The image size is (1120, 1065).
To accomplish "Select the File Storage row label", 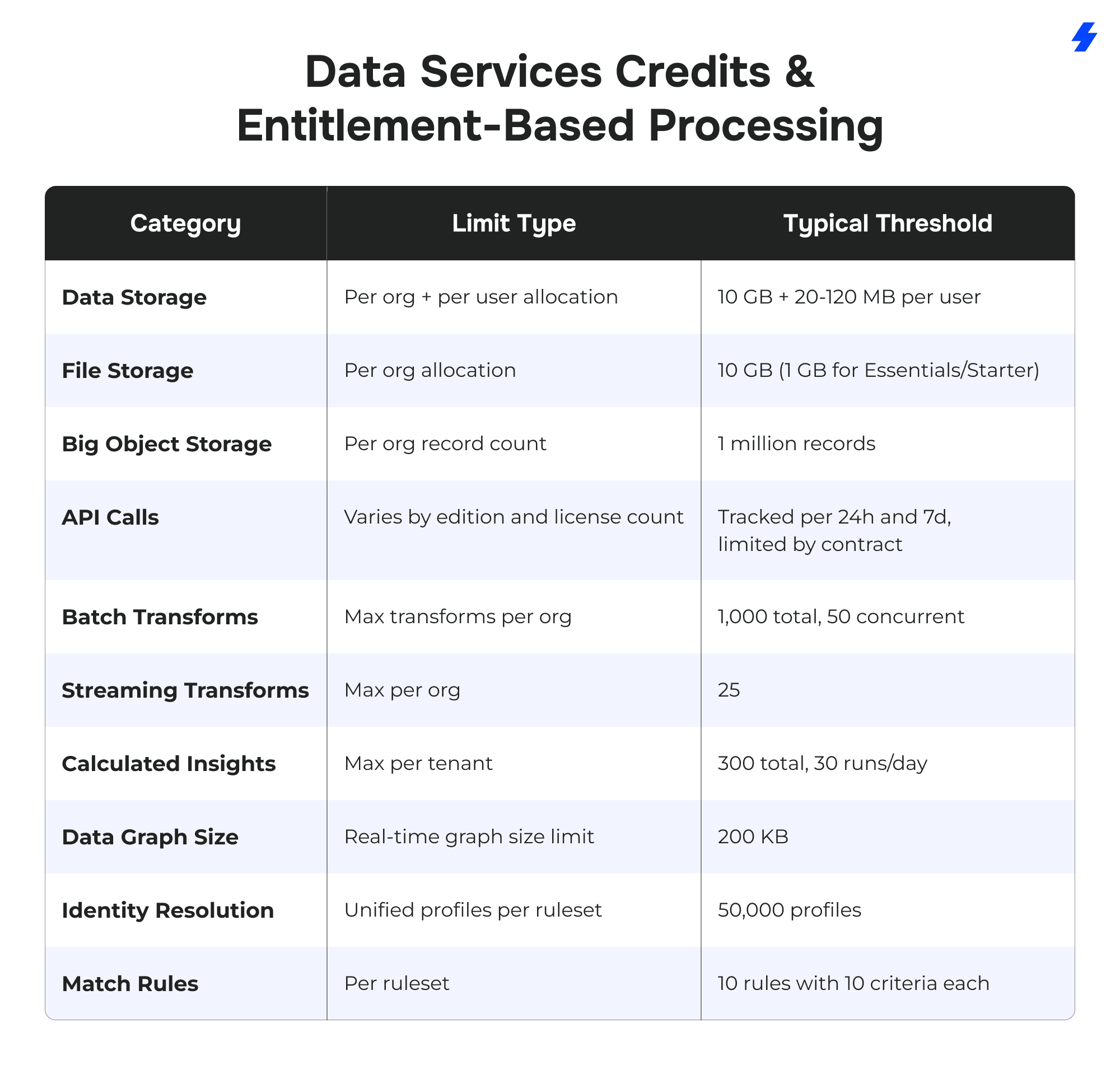I will click(x=127, y=370).
